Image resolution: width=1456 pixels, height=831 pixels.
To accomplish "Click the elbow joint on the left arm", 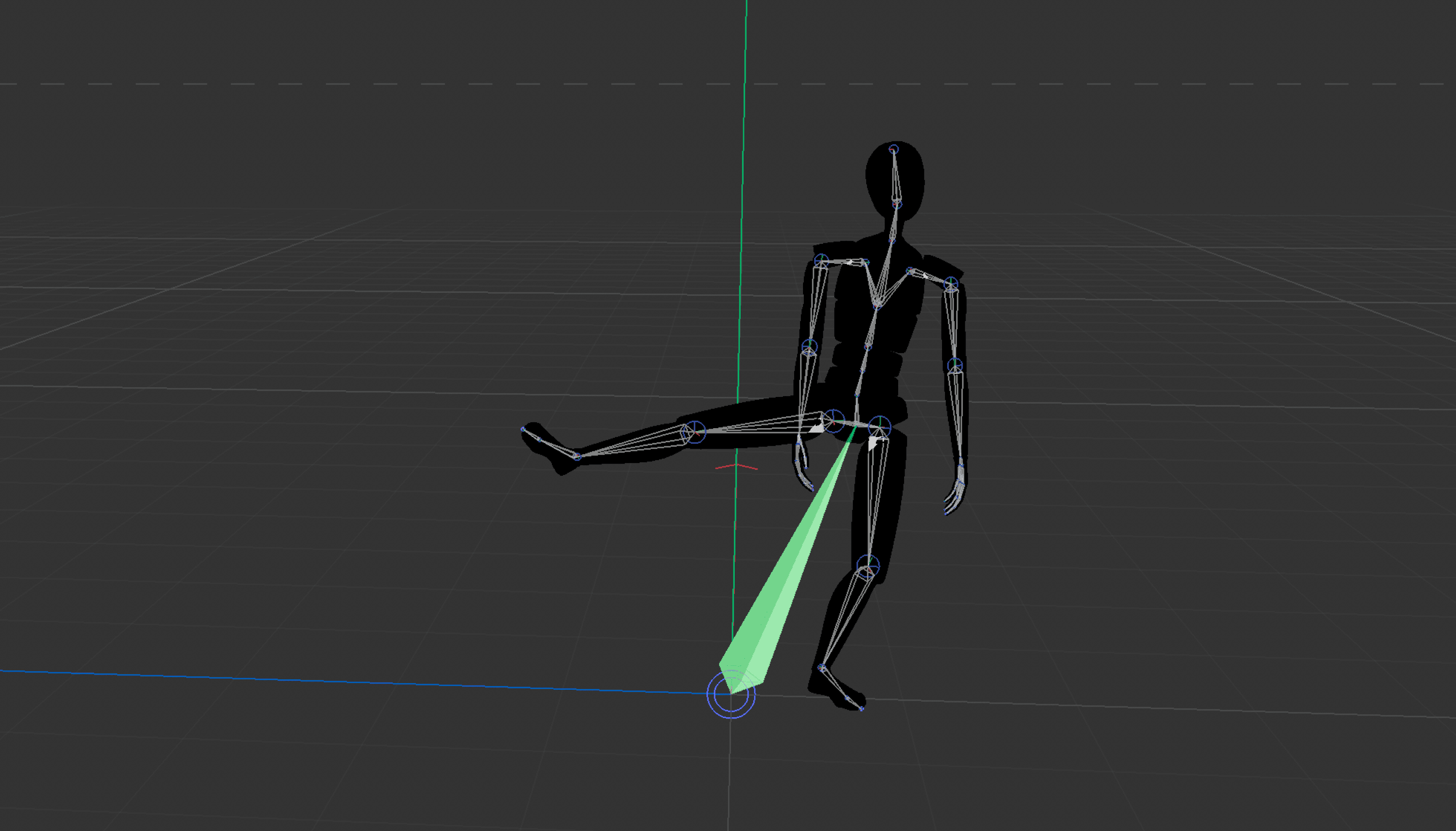I will (809, 346).
